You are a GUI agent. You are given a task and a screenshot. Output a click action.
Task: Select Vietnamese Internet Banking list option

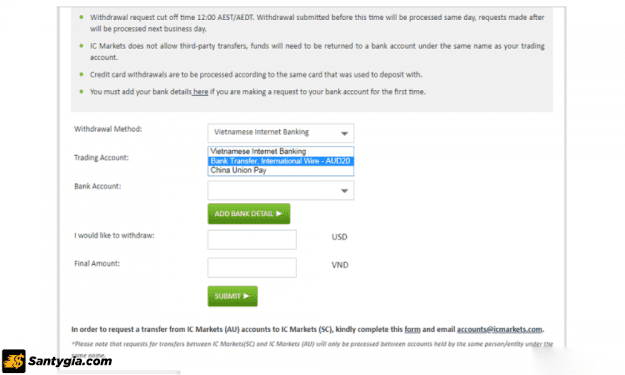point(281,151)
